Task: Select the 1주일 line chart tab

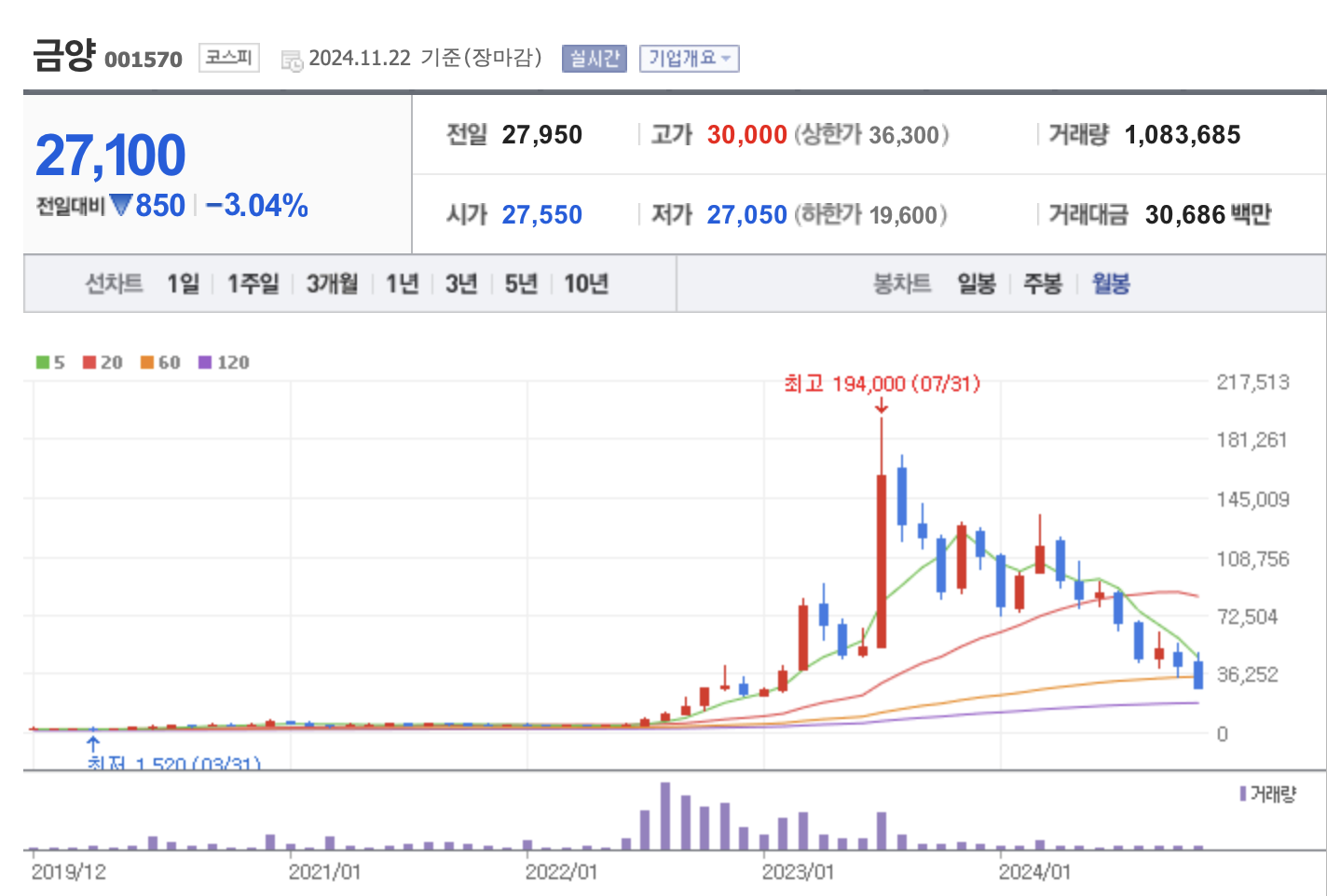Action: [253, 283]
